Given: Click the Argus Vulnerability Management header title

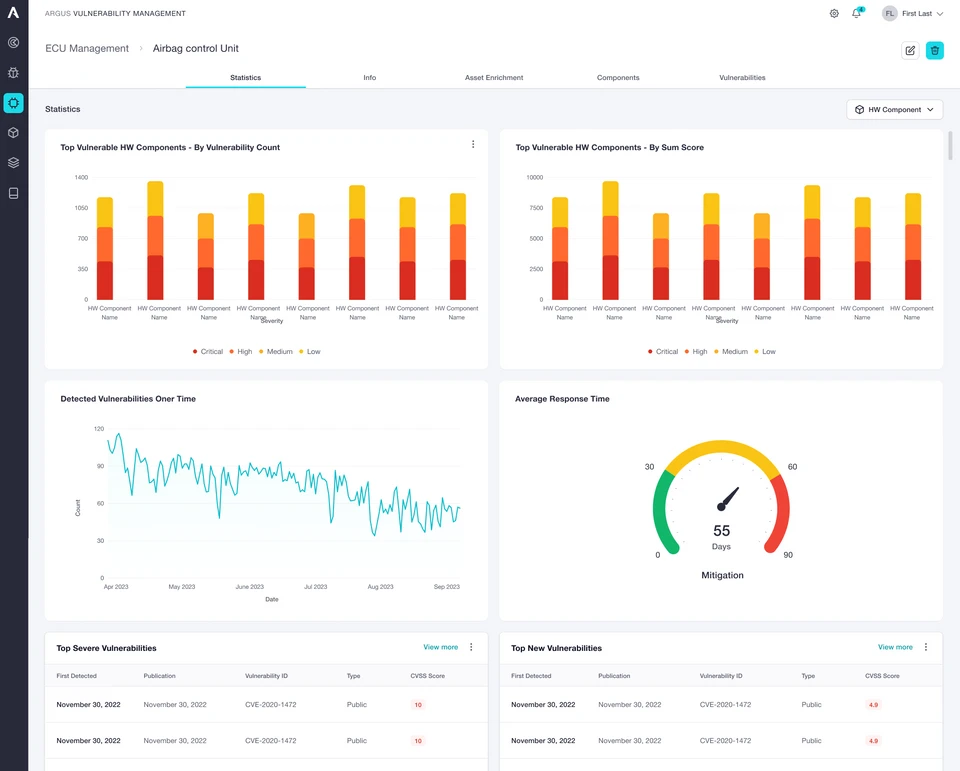Looking at the screenshot, I should pos(115,13).
